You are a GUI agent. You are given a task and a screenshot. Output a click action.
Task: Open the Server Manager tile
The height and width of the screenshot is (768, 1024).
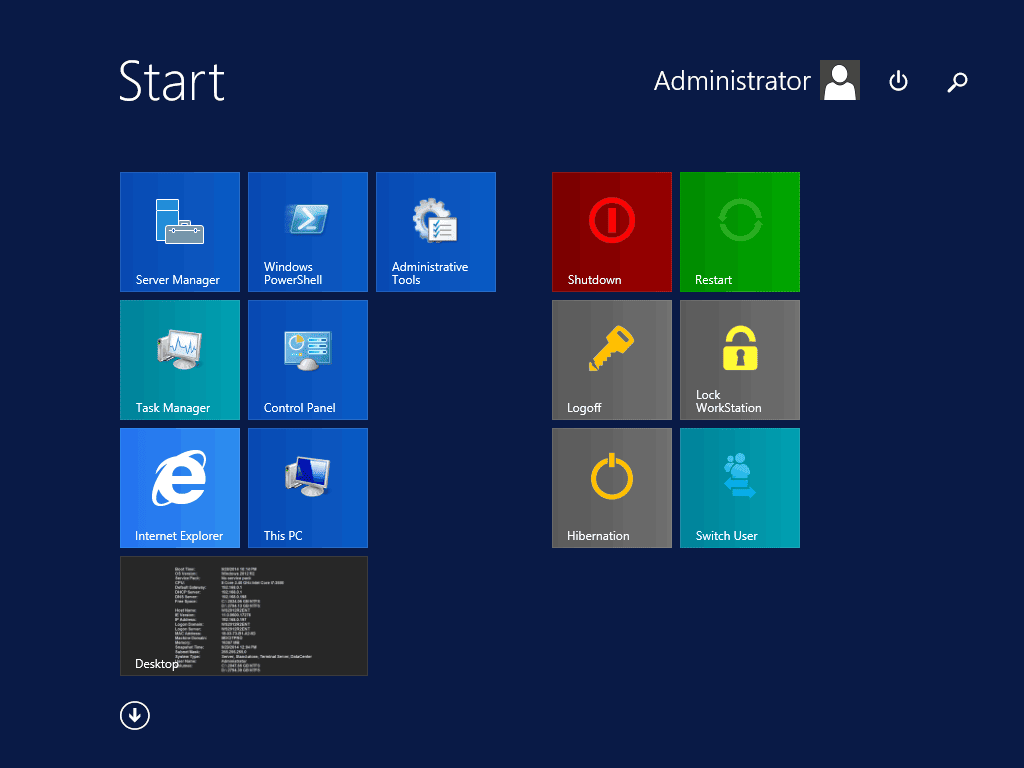180,232
